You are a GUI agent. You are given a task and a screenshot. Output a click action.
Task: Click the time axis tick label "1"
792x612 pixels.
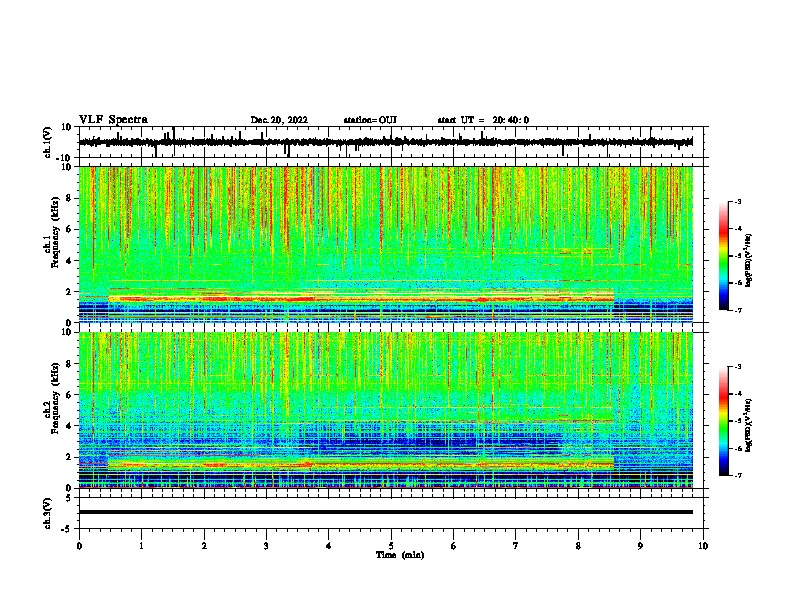(x=141, y=546)
